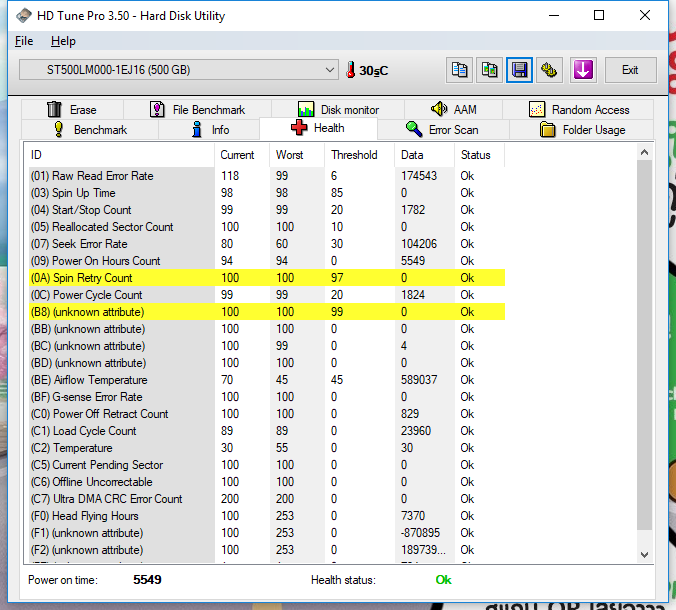Click the copy info to clipboard icon
This screenshot has height=610, width=676.
[459, 70]
